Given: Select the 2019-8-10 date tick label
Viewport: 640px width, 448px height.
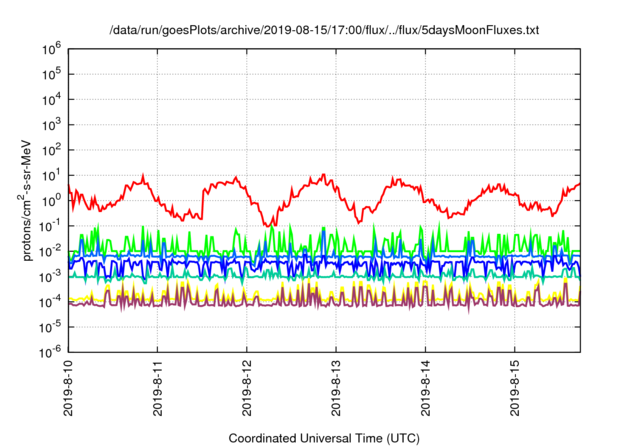Looking at the screenshot, I should 68,390.
